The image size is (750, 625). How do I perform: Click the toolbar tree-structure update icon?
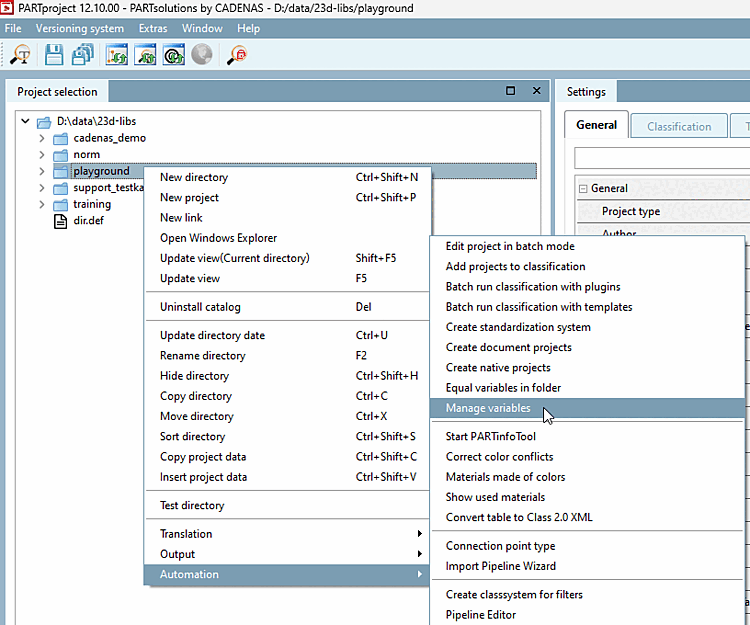(x=117, y=56)
